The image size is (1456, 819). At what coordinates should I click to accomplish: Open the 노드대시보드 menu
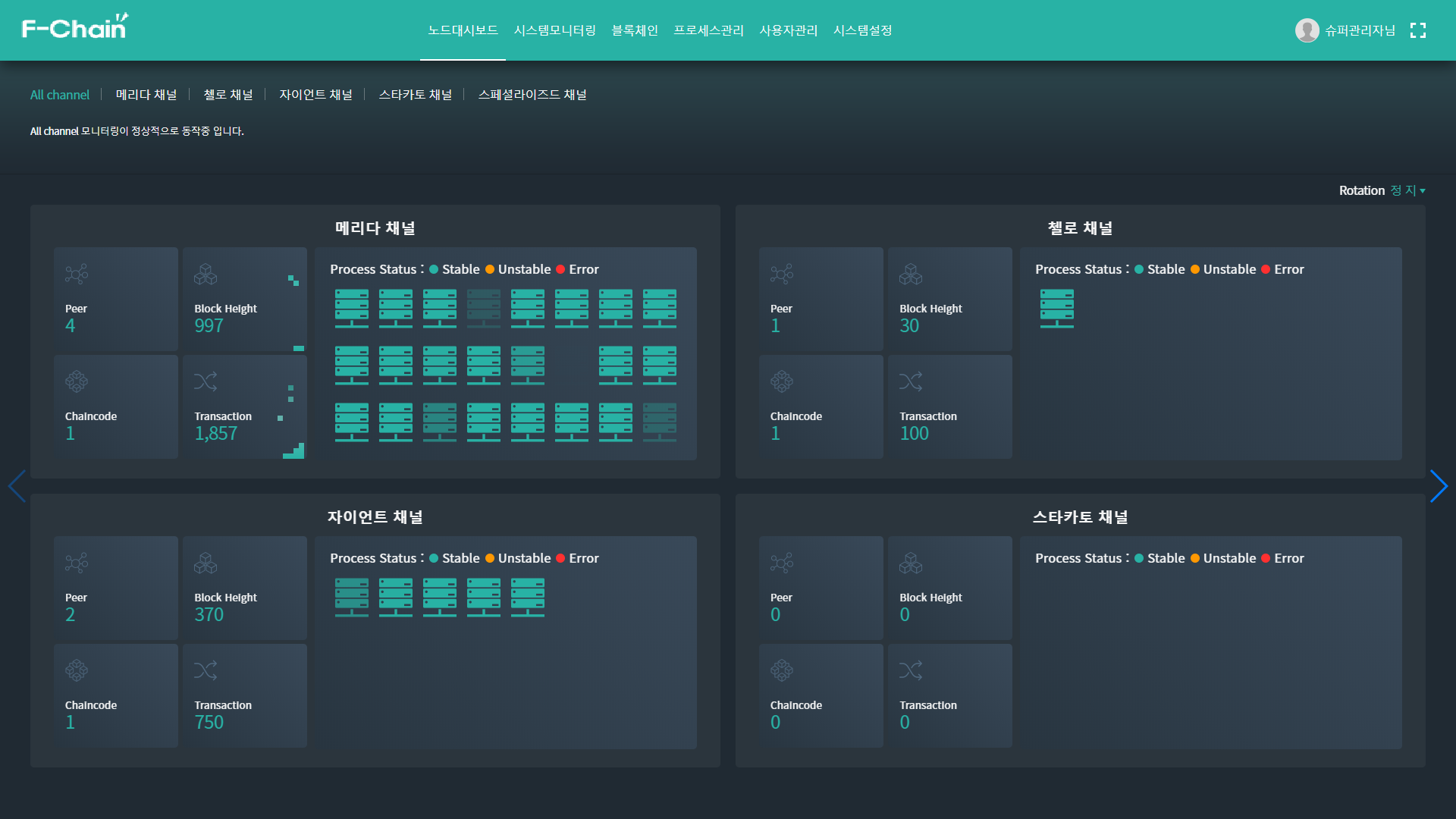[x=463, y=30]
